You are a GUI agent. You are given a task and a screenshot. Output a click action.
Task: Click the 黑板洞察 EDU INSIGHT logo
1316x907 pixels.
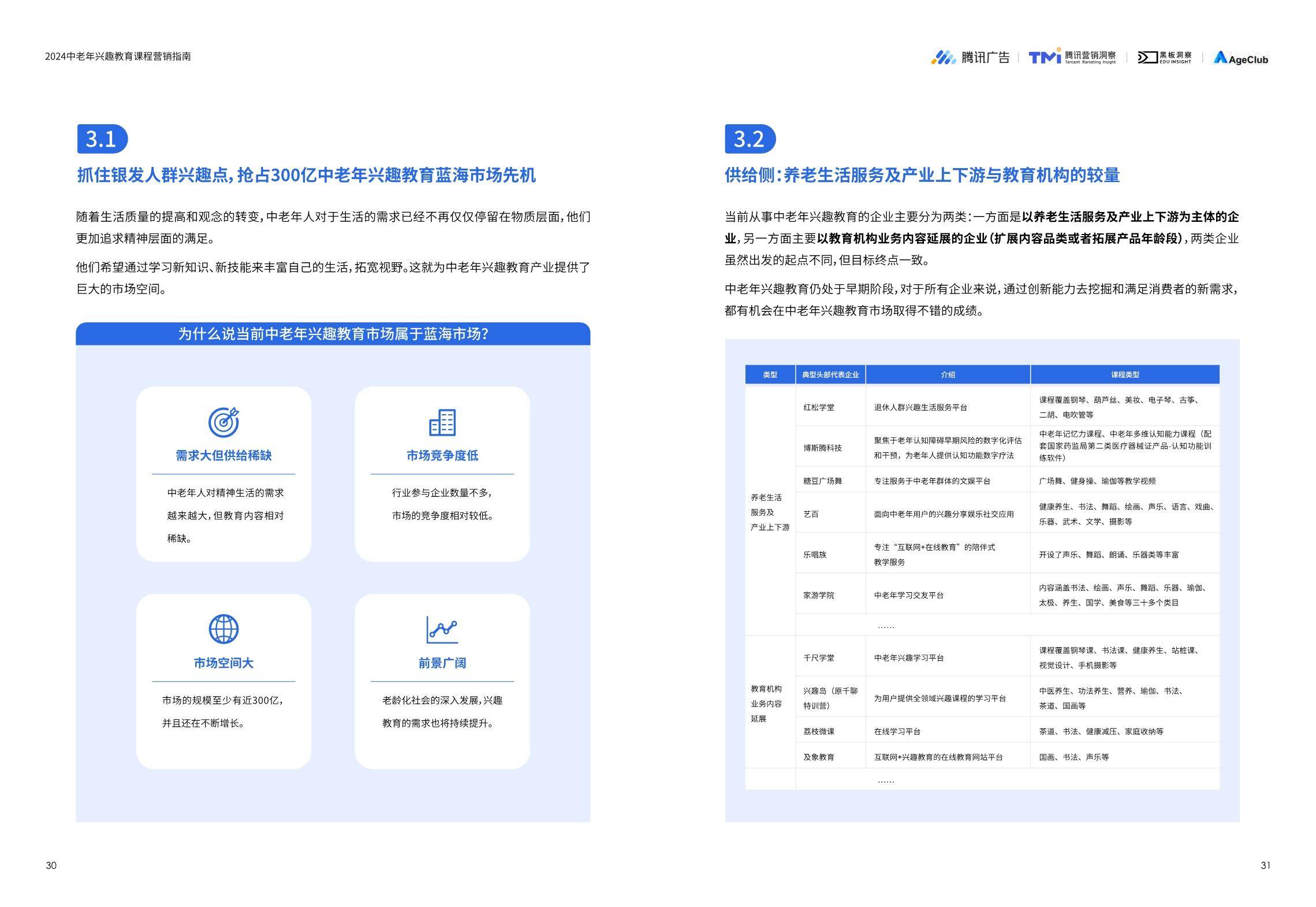(x=1164, y=57)
